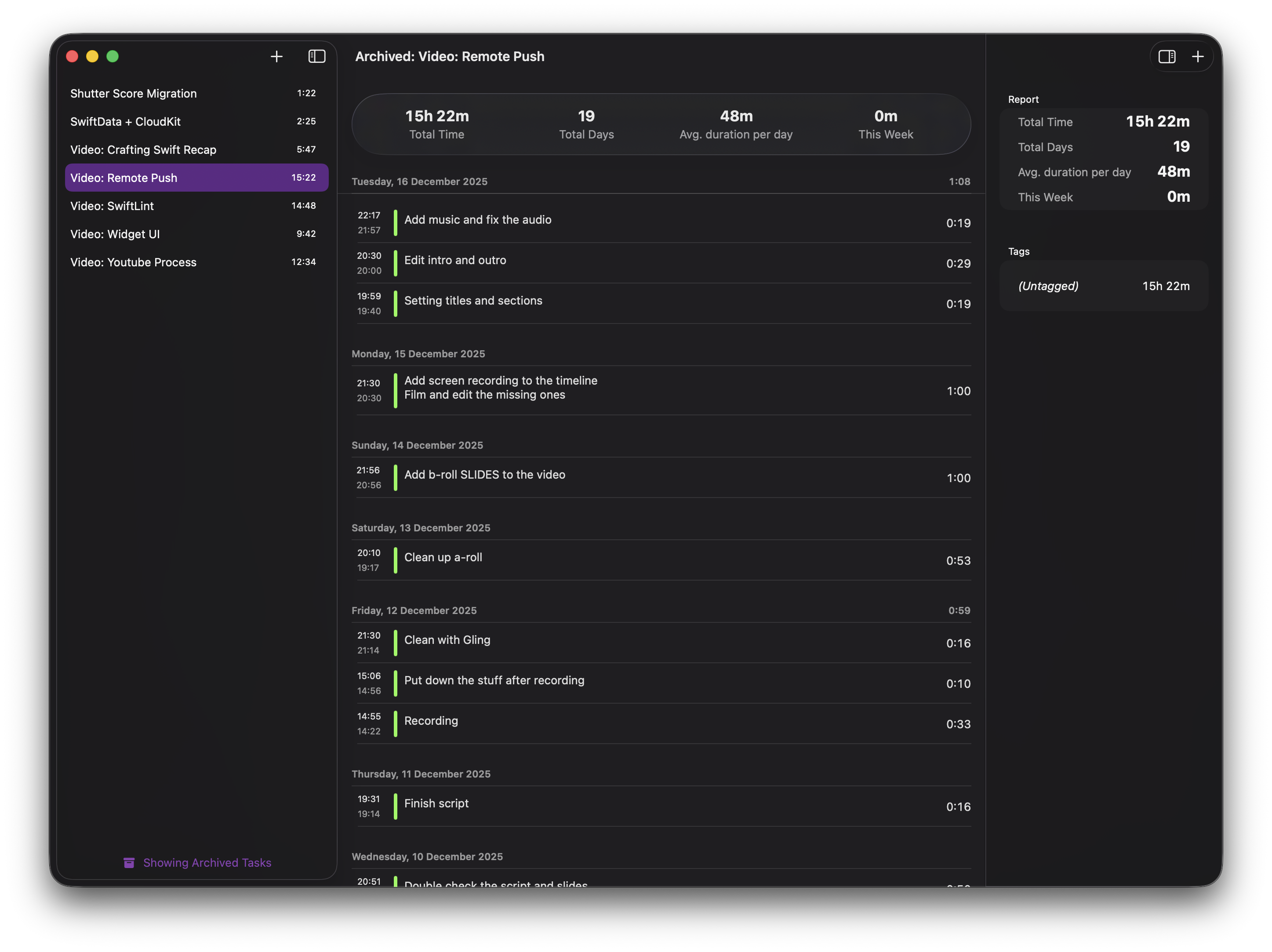The height and width of the screenshot is (952, 1272).
Task: Collapse the Friday, 12 December 2025 day group
Action: click(x=414, y=610)
